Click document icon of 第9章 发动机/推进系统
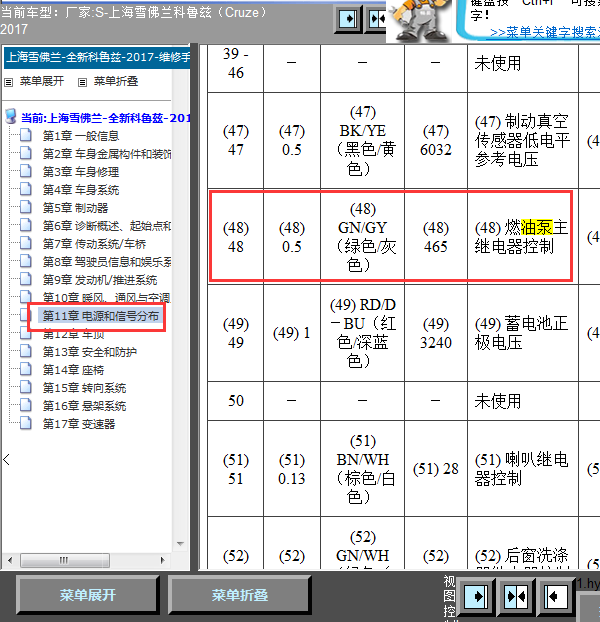 point(26,279)
